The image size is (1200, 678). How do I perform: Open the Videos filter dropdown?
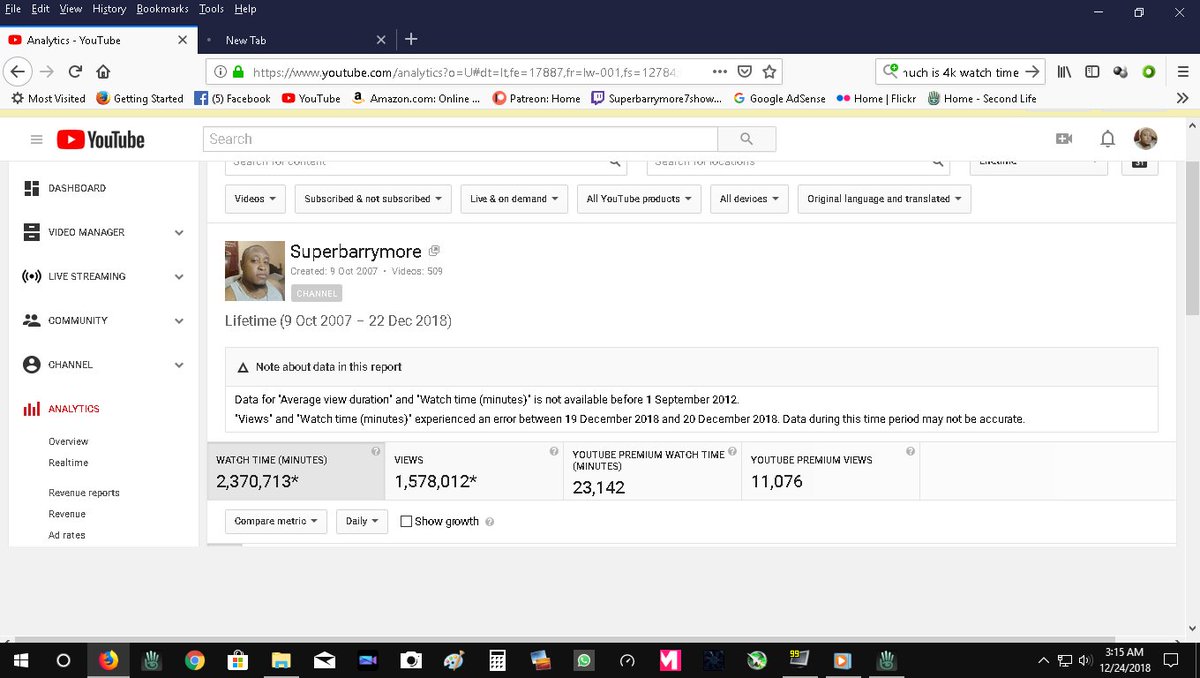click(x=255, y=199)
